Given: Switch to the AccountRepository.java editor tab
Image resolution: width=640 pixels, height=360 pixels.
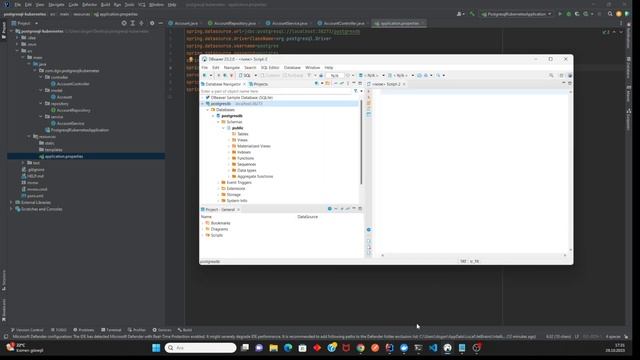Looking at the screenshot, I should point(232,23).
